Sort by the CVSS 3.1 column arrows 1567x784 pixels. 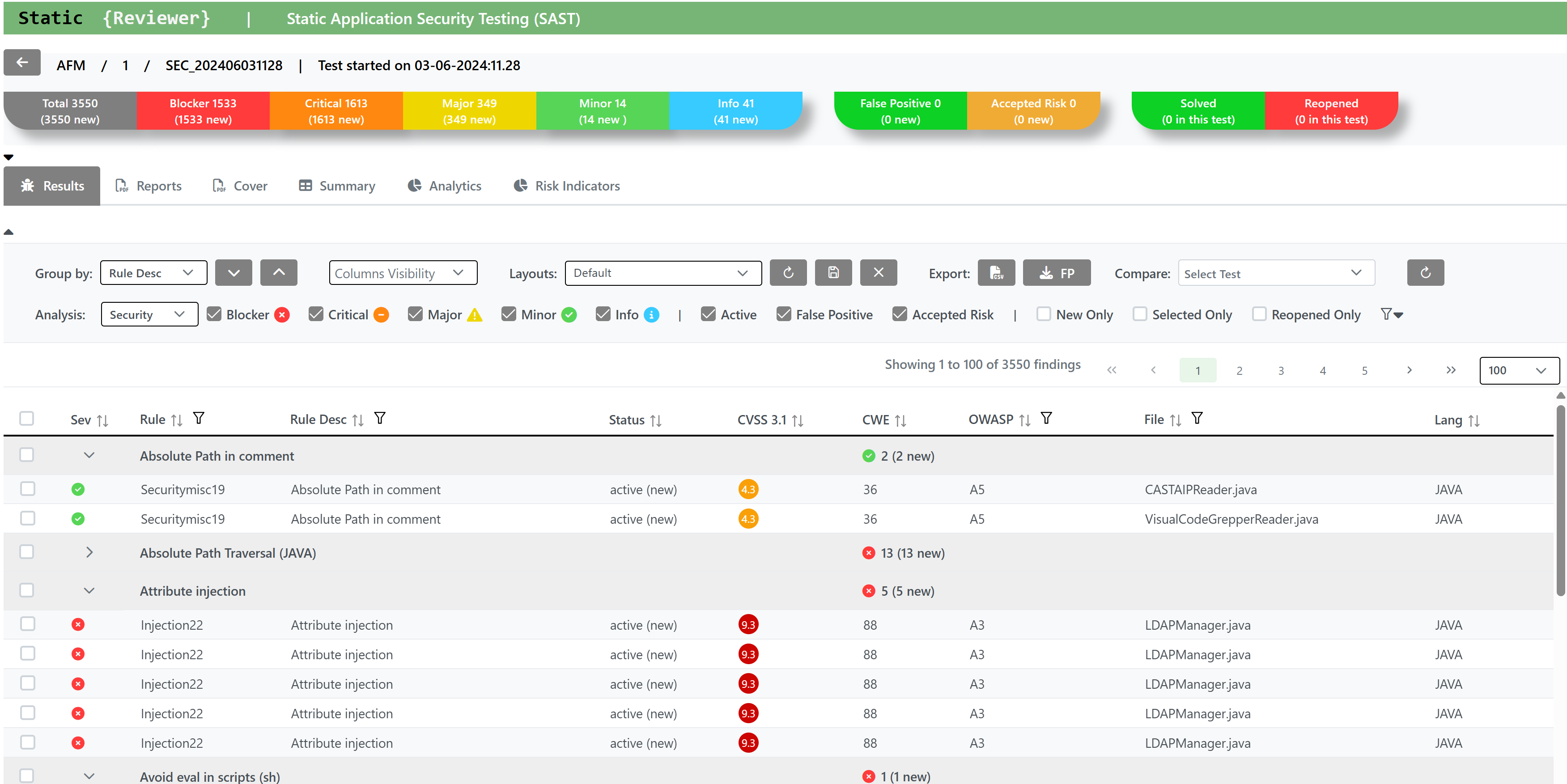click(798, 420)
